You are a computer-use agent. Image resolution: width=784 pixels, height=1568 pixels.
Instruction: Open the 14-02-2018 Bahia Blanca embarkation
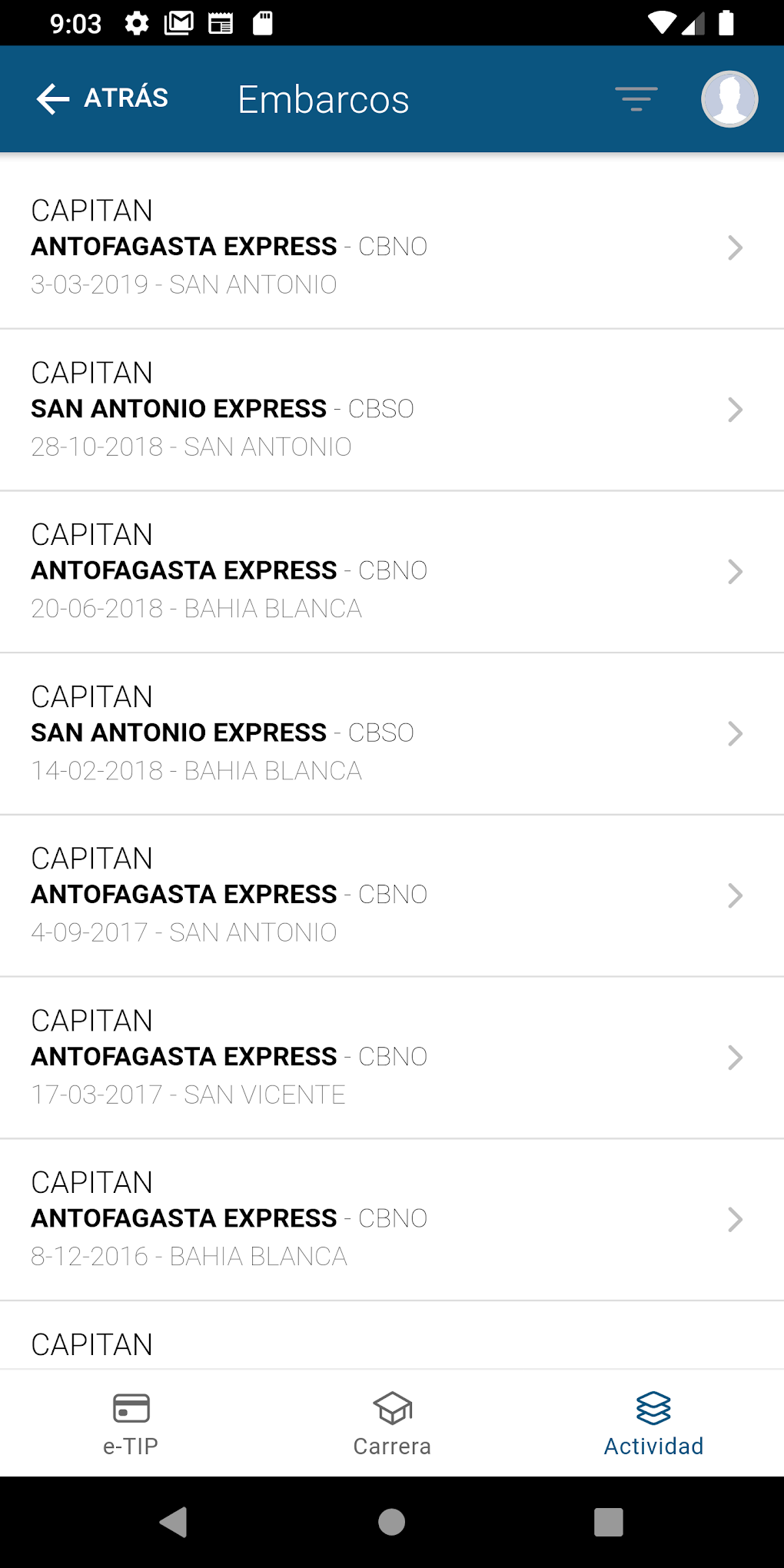point(392,734)
